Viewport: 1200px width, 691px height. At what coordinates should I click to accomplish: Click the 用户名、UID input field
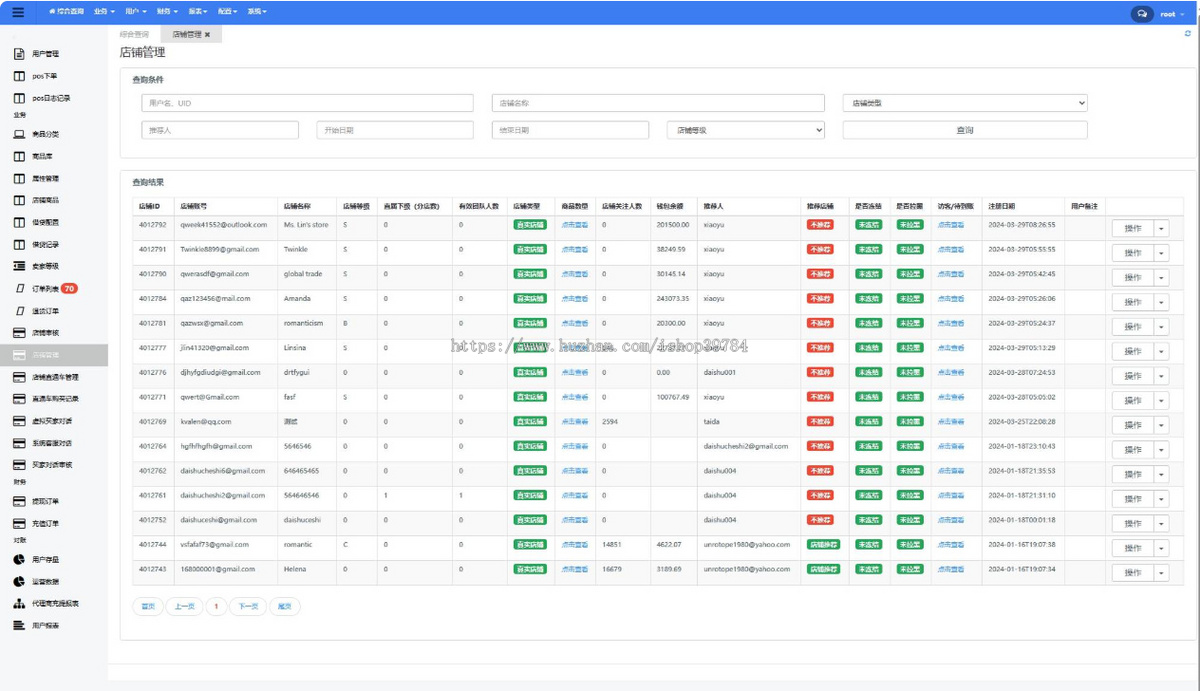coord(307,103)
